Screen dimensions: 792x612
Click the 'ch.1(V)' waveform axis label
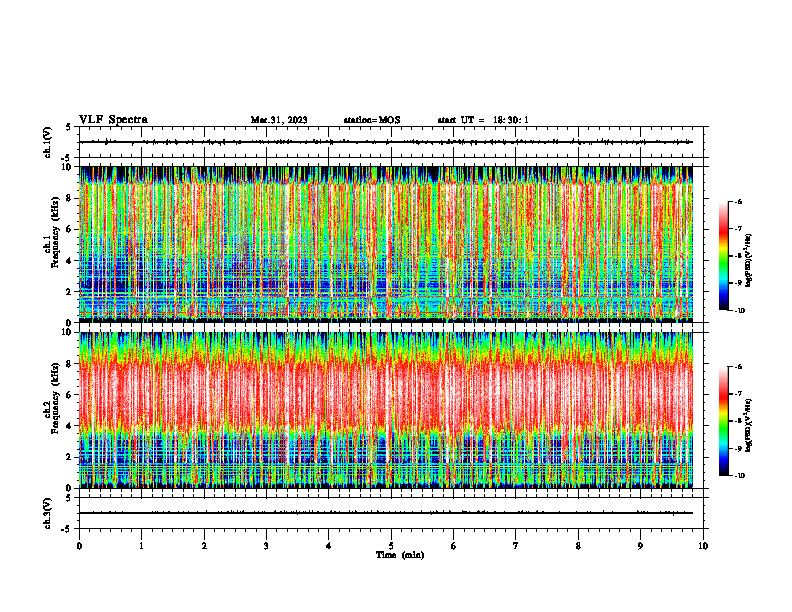tap(48, 142)
